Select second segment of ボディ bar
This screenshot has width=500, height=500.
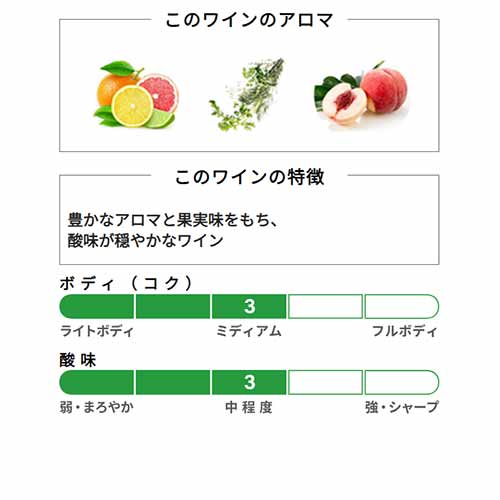(x=173, y=306)
